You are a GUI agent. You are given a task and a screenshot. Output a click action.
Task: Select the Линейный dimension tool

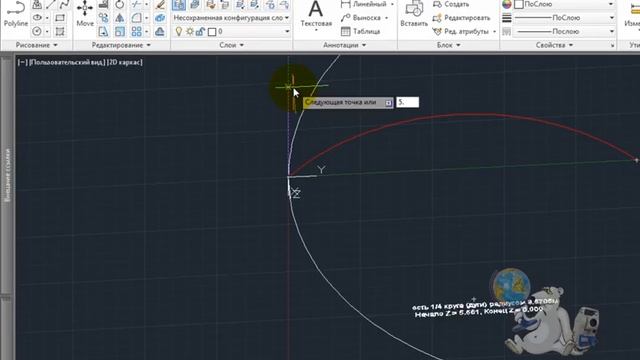click(364, 4)
